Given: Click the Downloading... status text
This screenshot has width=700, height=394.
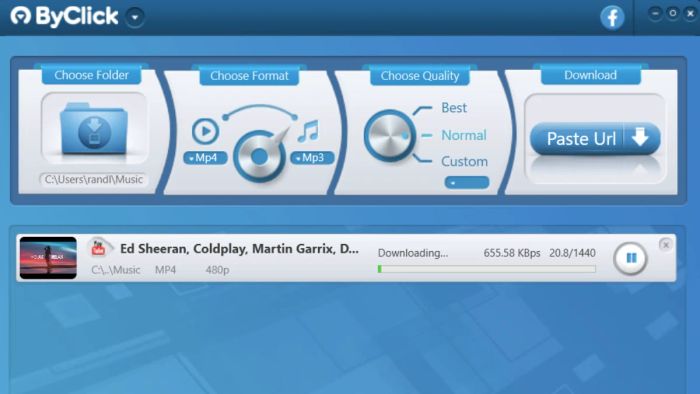Looking at the screenshot, I should (413, 253).
